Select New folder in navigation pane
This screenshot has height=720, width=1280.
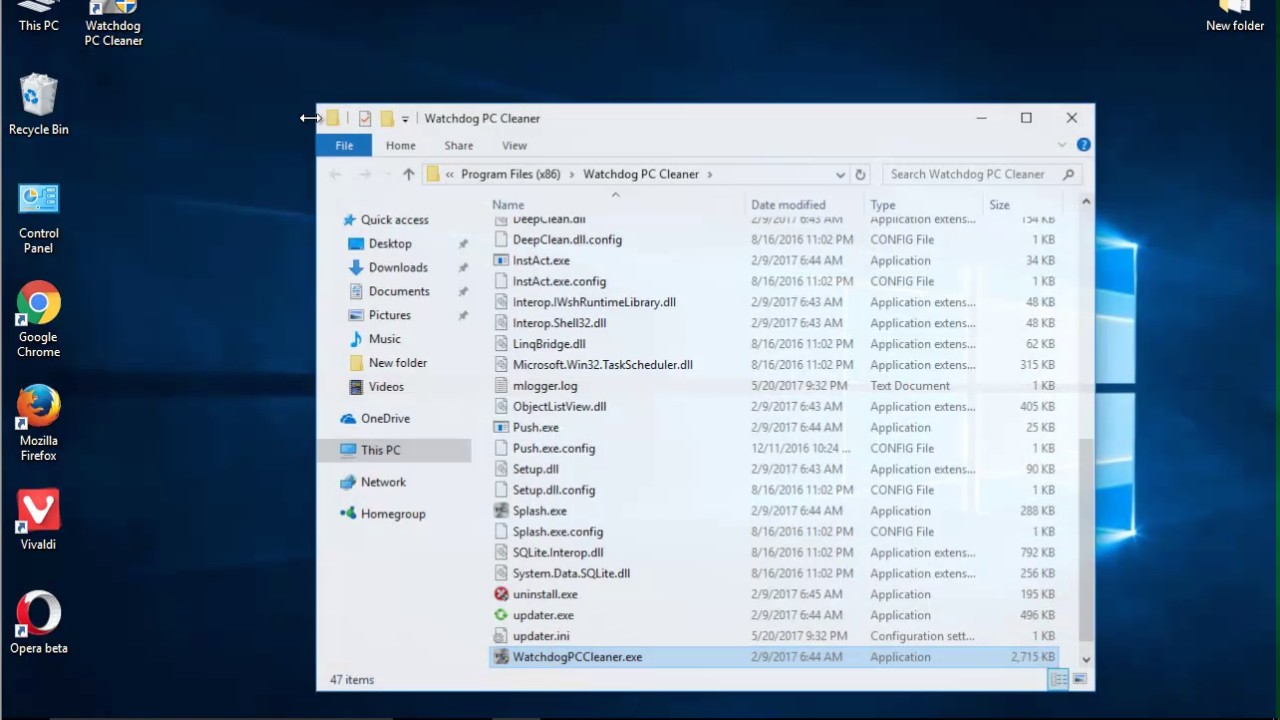click(x=398, y=363)
